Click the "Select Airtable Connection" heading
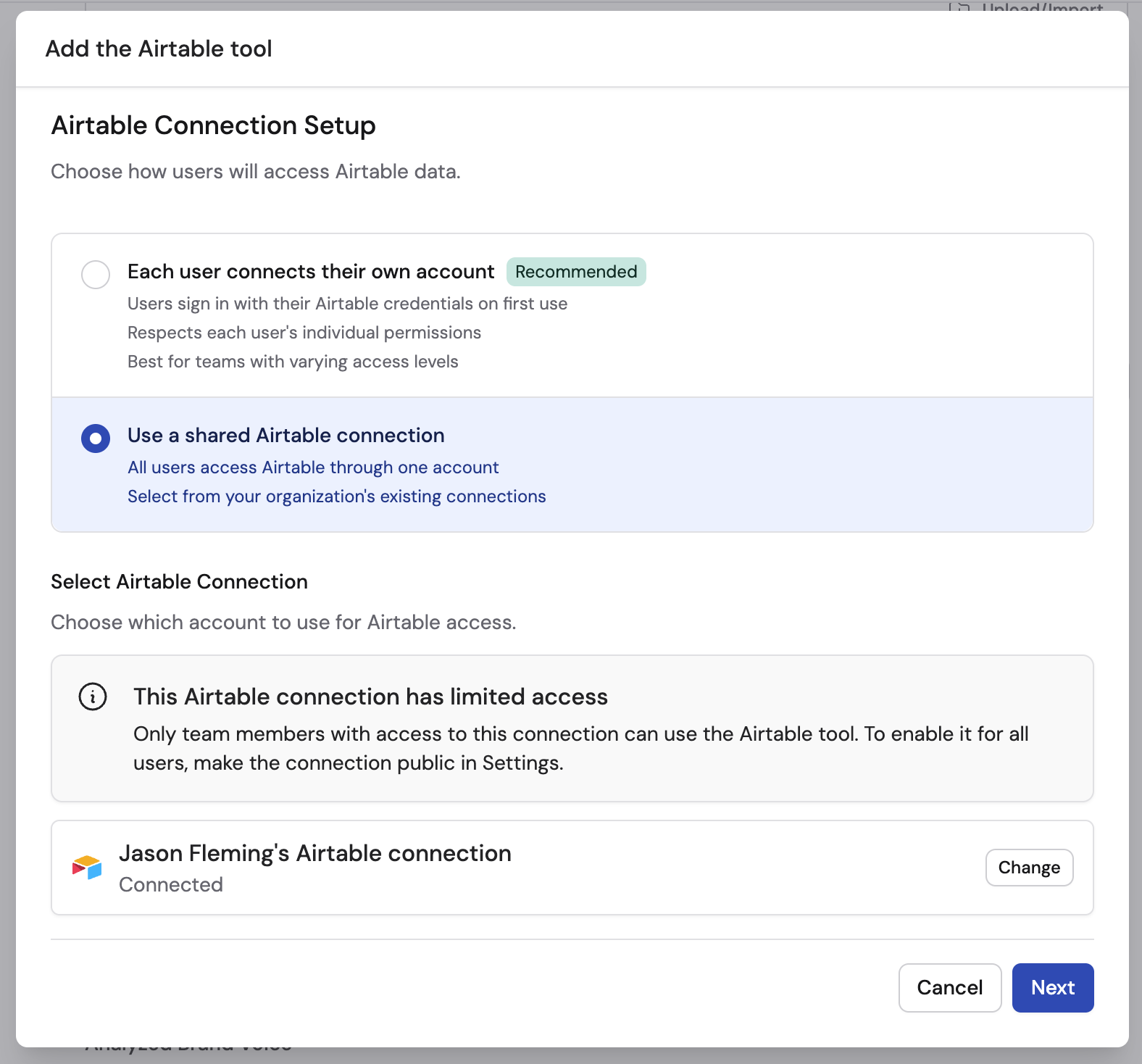Image resolution: width=1142 pixels, height=1064 pixels. tap(179, 582)
